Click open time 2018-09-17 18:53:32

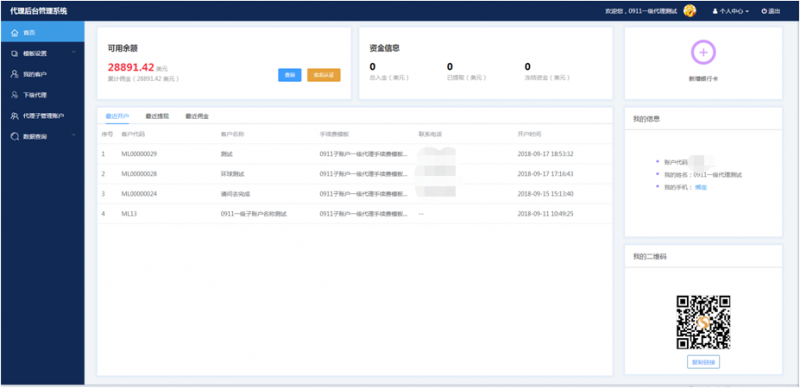click(545, 154)
